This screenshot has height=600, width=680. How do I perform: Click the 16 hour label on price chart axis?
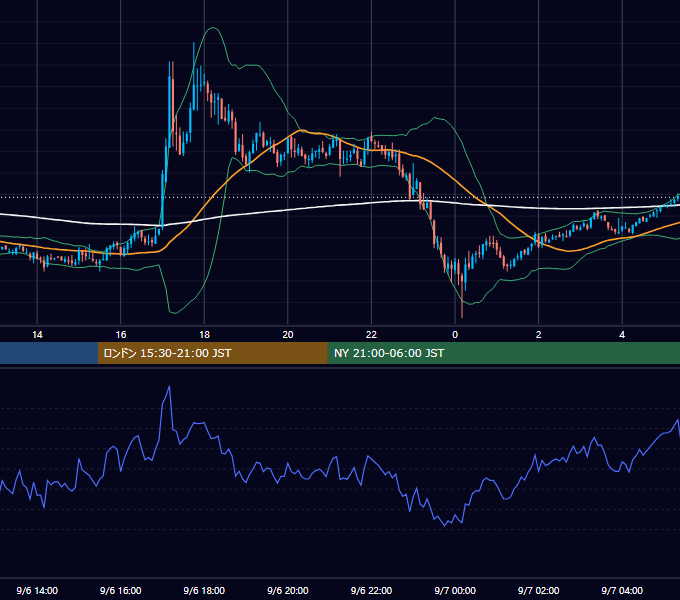coord(121,335)
